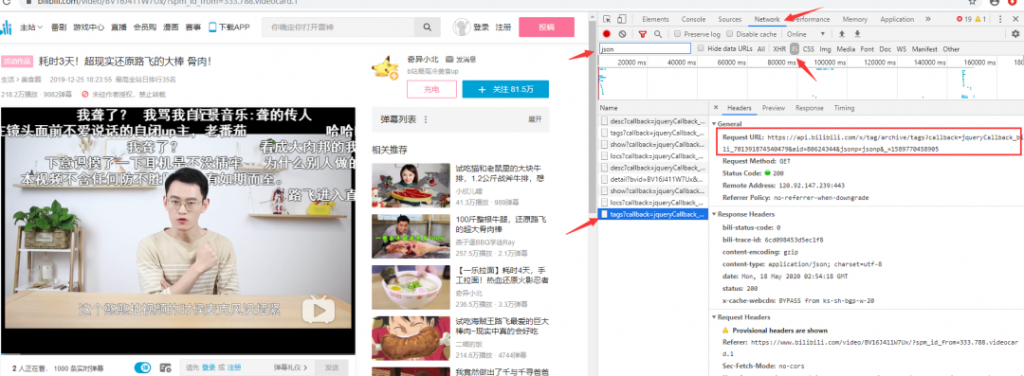Toggle Preserve log checkbox
Viewport: 1024px width, 376px height.
click(678, 34)
